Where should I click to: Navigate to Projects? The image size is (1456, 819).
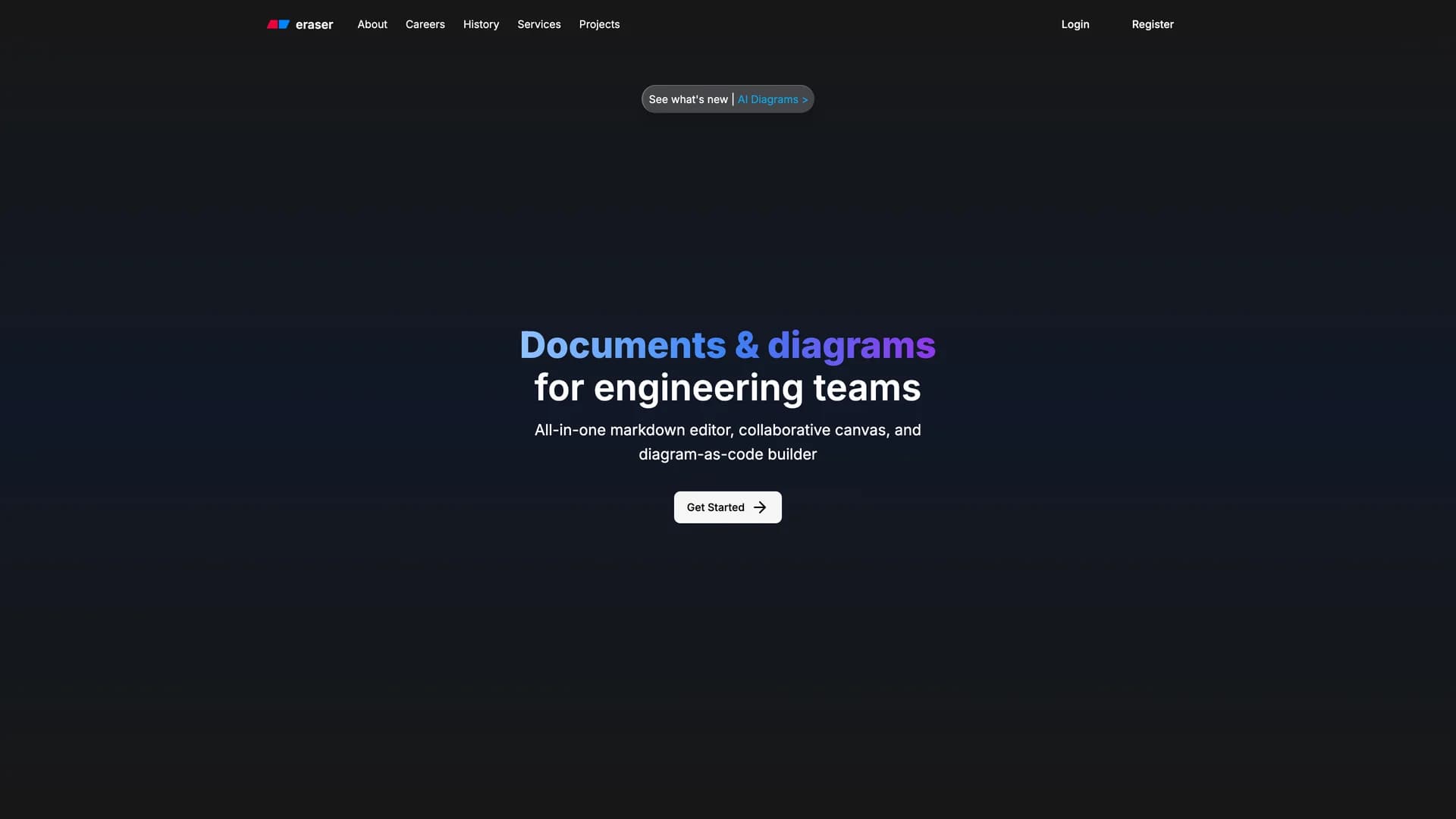click(599, 24)
